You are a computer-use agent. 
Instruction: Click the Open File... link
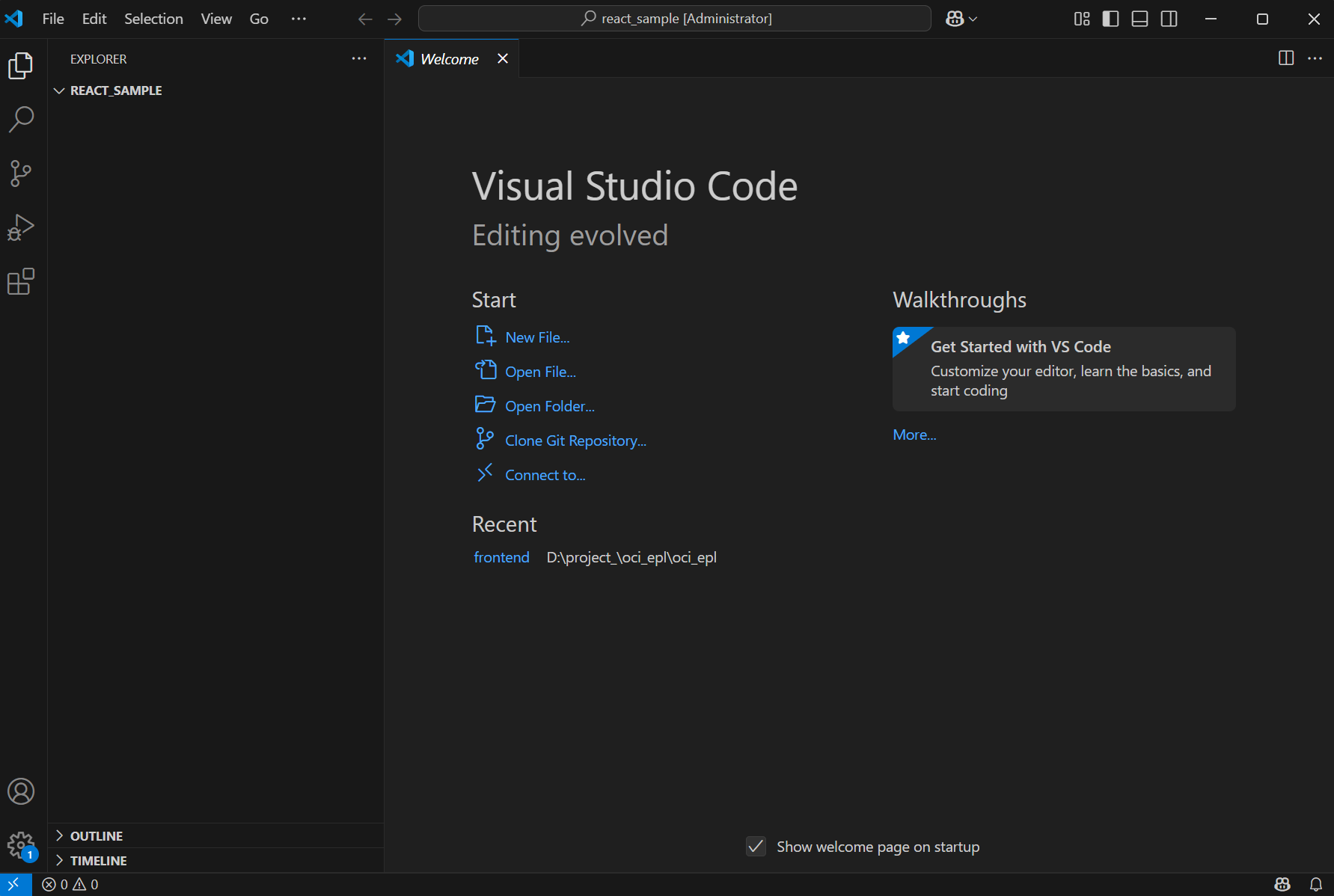(540, 372)
